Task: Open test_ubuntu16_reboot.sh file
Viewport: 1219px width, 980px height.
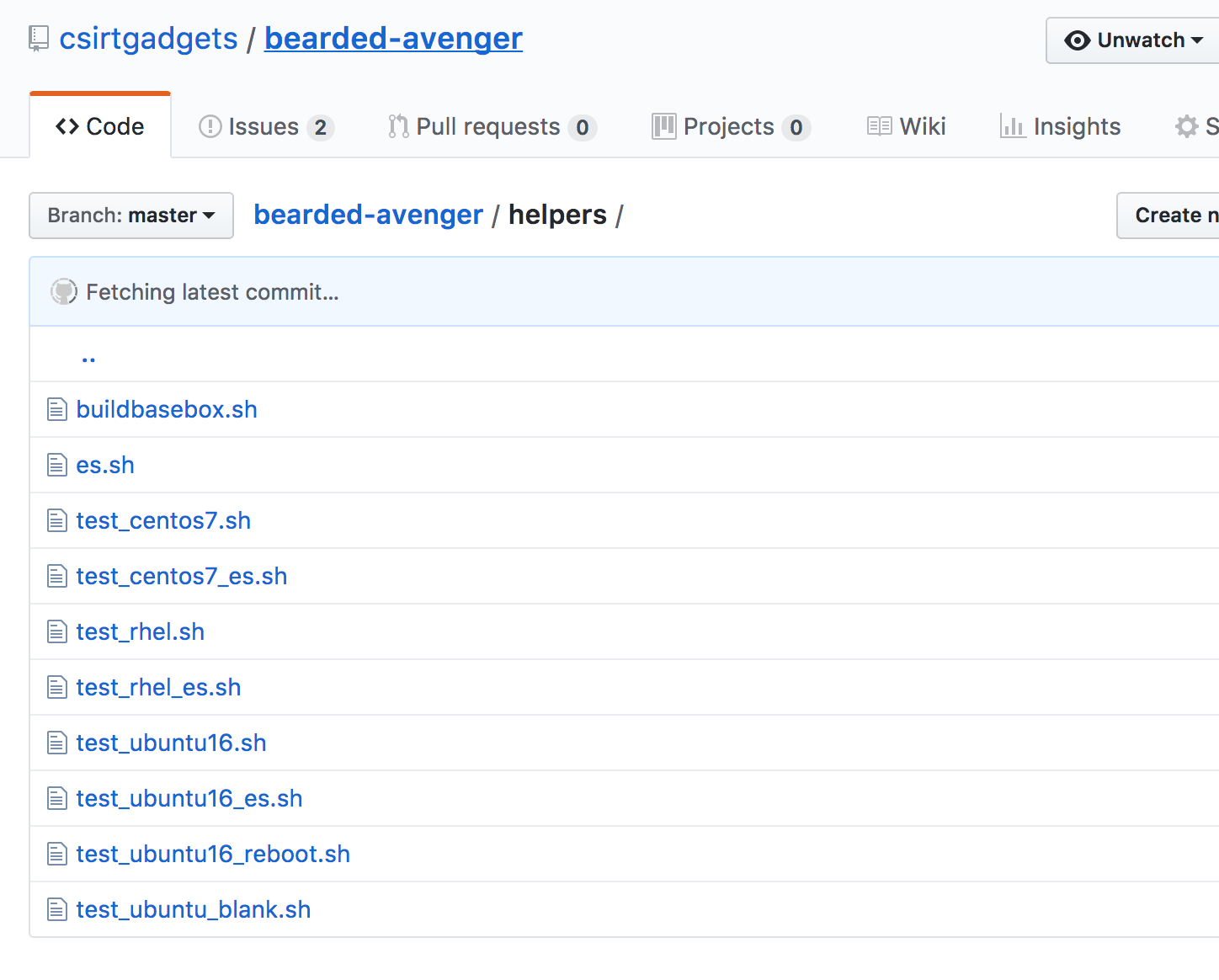Action: pos(213,854)
